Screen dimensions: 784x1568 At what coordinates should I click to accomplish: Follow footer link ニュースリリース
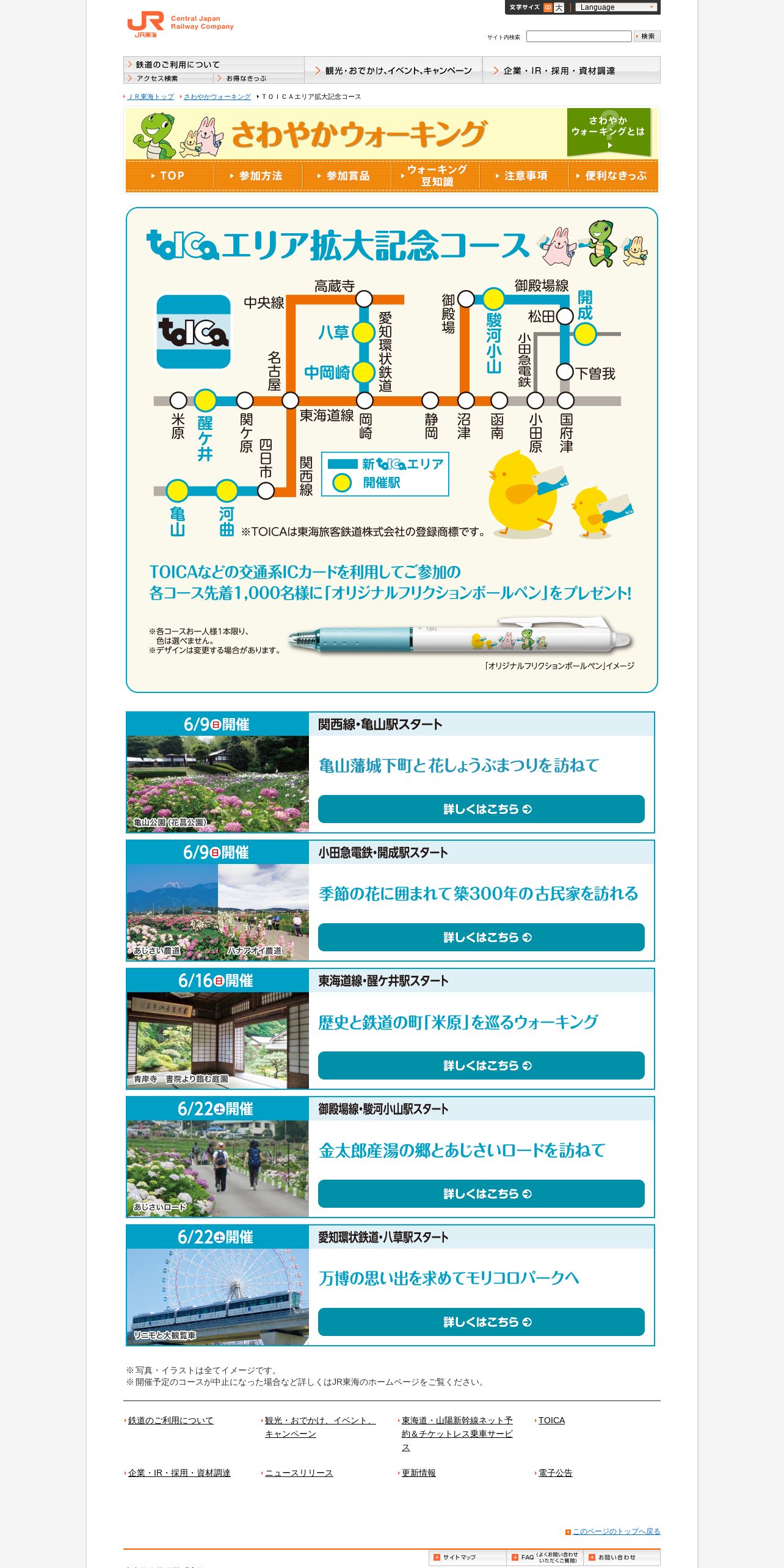point(299,1473)
